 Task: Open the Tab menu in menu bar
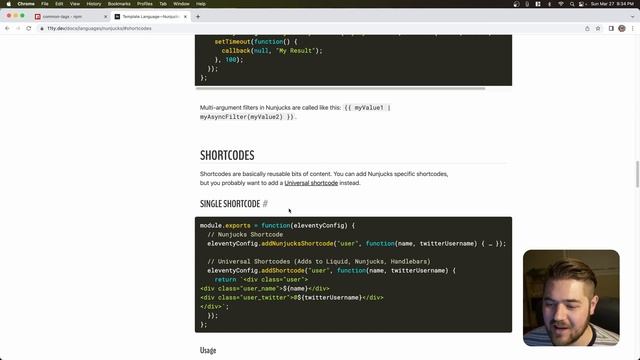click(163, 4)
